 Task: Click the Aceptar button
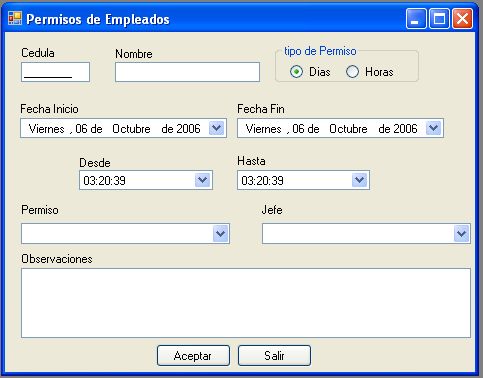(193, 356)
